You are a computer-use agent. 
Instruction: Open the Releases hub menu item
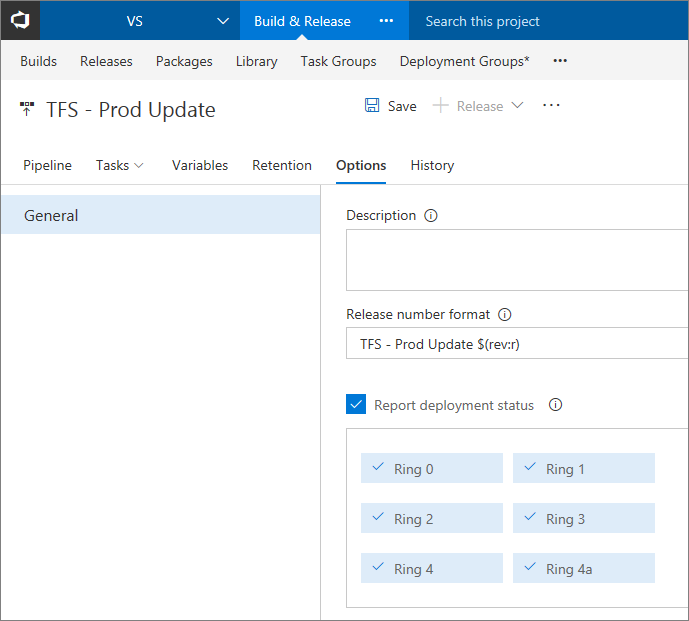[106, 61]
